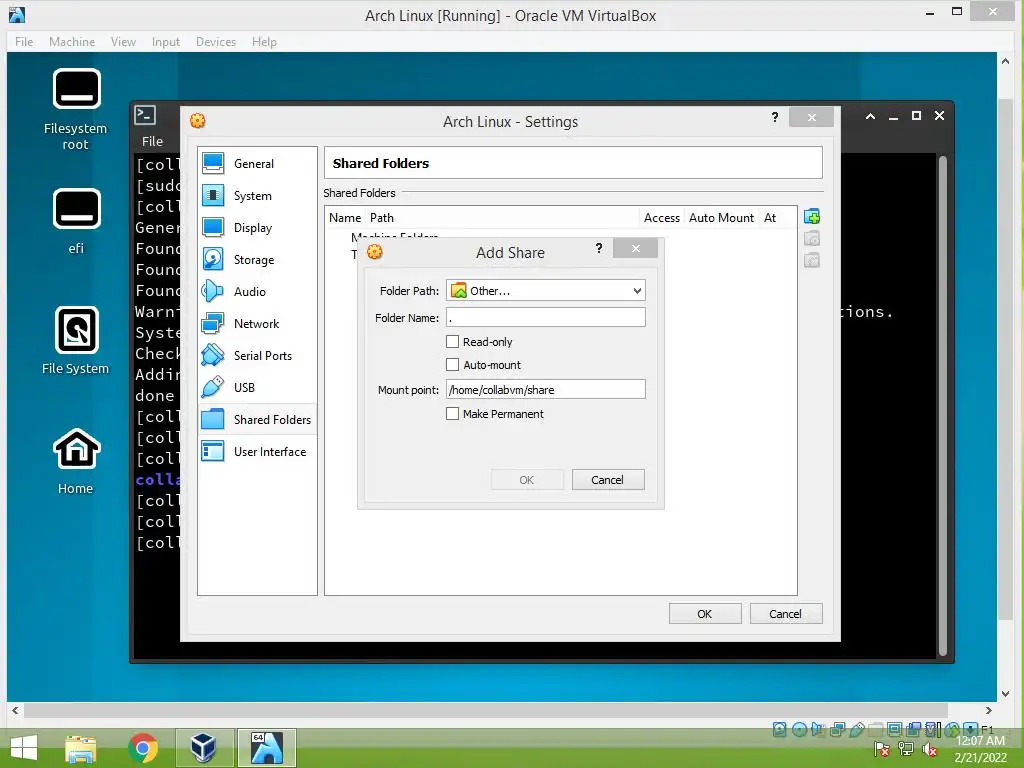Click the Add Share help question mark
The width and height of the screenshot is (1024, 768).
[599, 248]
